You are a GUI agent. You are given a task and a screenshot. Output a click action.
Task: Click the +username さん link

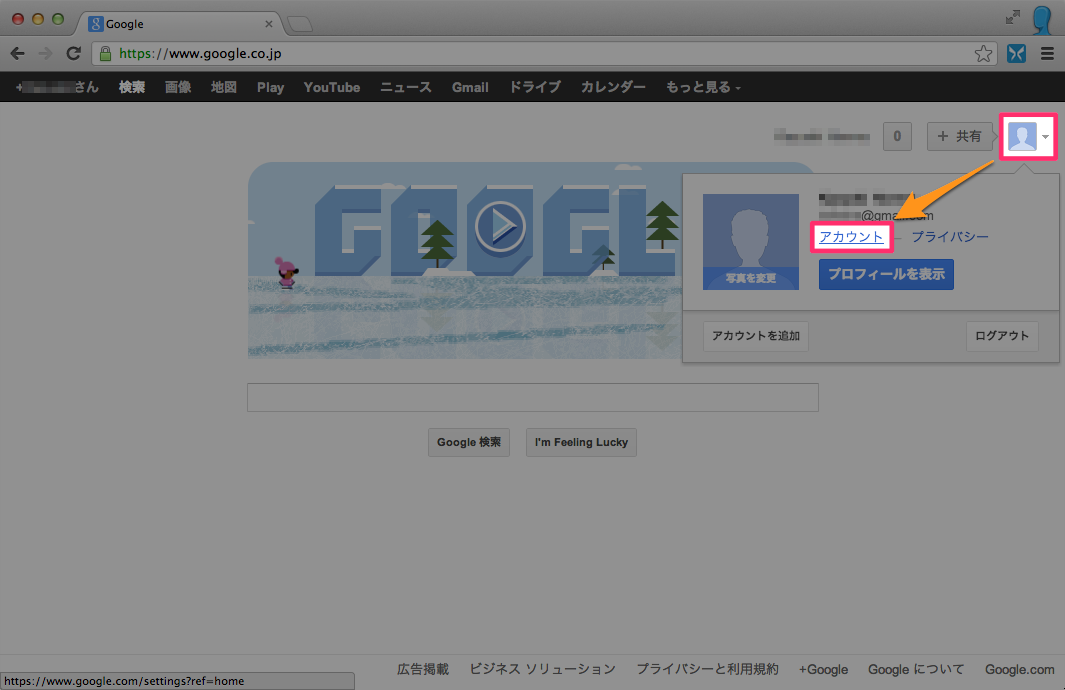coord(57,87)
